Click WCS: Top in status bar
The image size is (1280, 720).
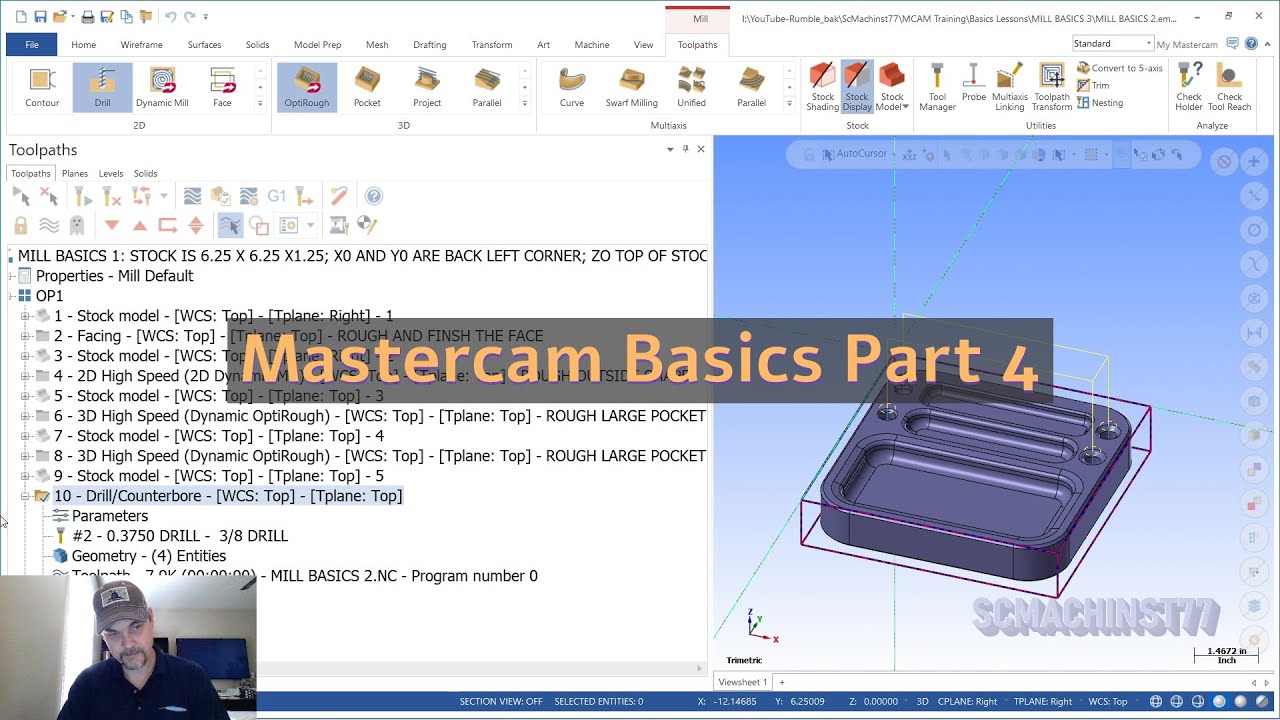(1107, 701)
